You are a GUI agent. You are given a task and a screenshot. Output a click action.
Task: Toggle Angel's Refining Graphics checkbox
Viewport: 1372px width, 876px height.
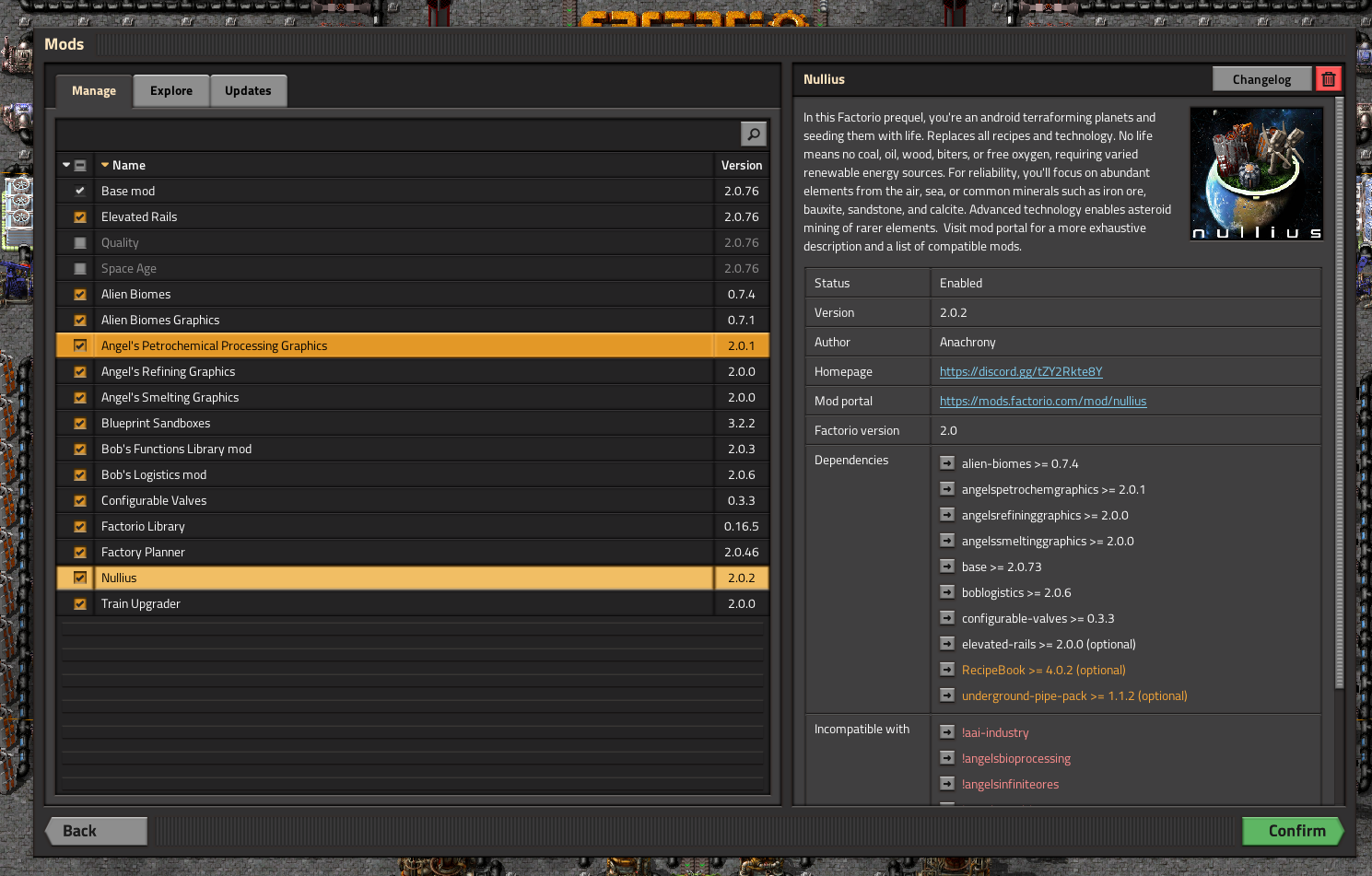tap(80, 372)
